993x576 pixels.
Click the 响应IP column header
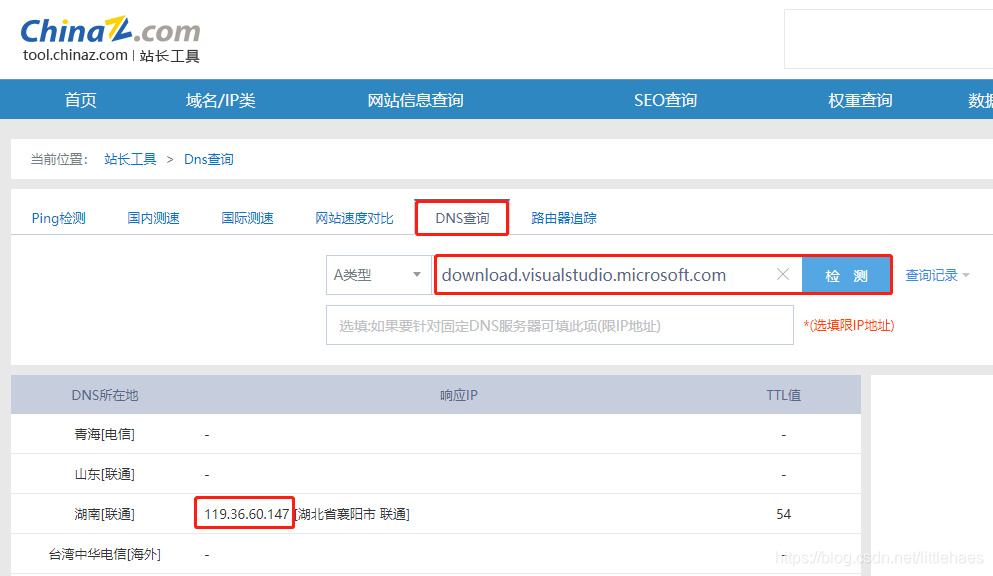(459, 395)
